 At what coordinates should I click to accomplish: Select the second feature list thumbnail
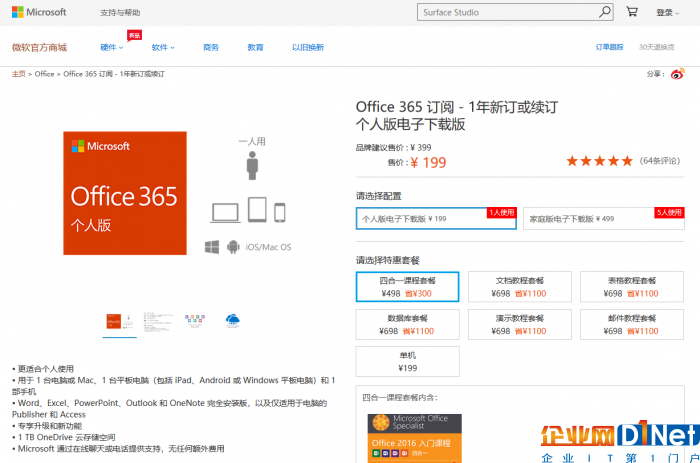tap(158, 321)
